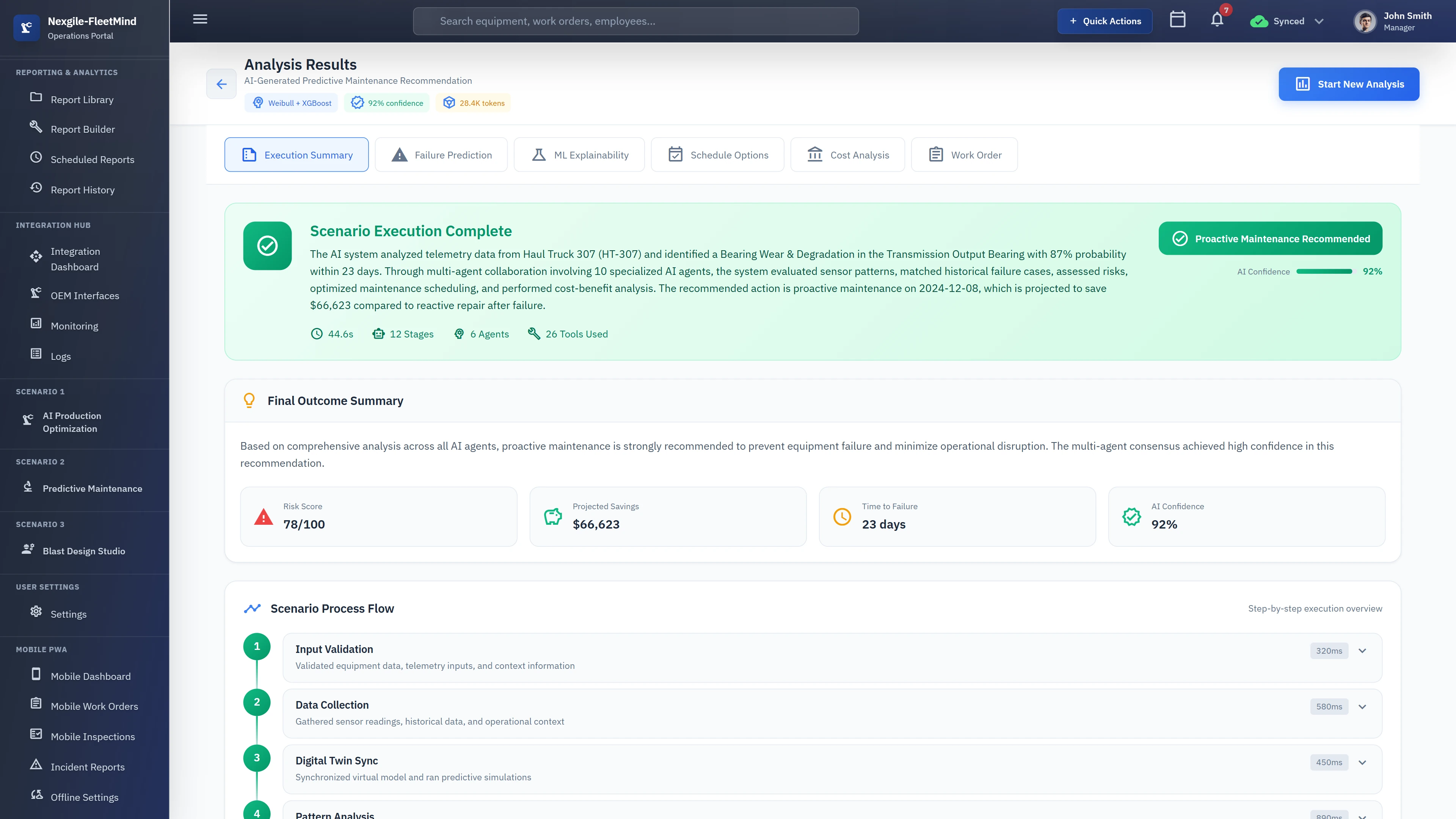Select the 92% confidence badge
The height and width of the screenshot is (819, 1456).
387,103
